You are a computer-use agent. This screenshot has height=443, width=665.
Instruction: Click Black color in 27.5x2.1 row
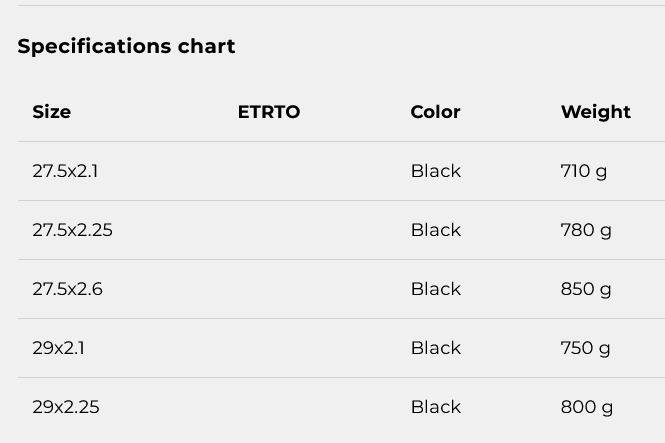(436, 171)
